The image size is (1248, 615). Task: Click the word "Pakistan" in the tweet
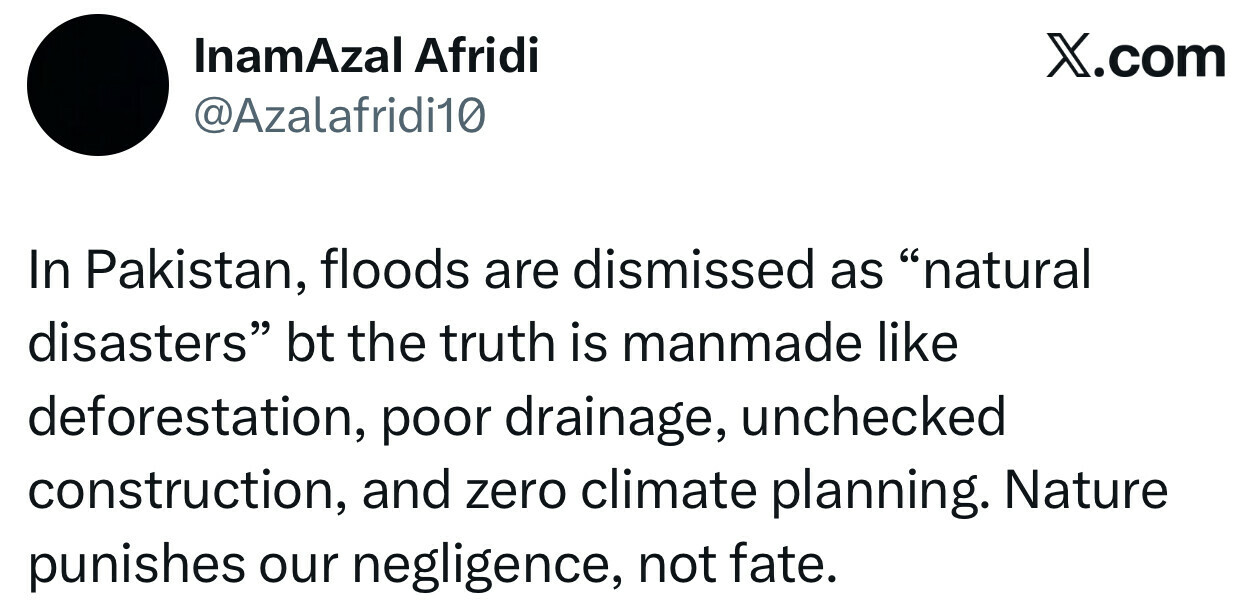coord(199,270)
